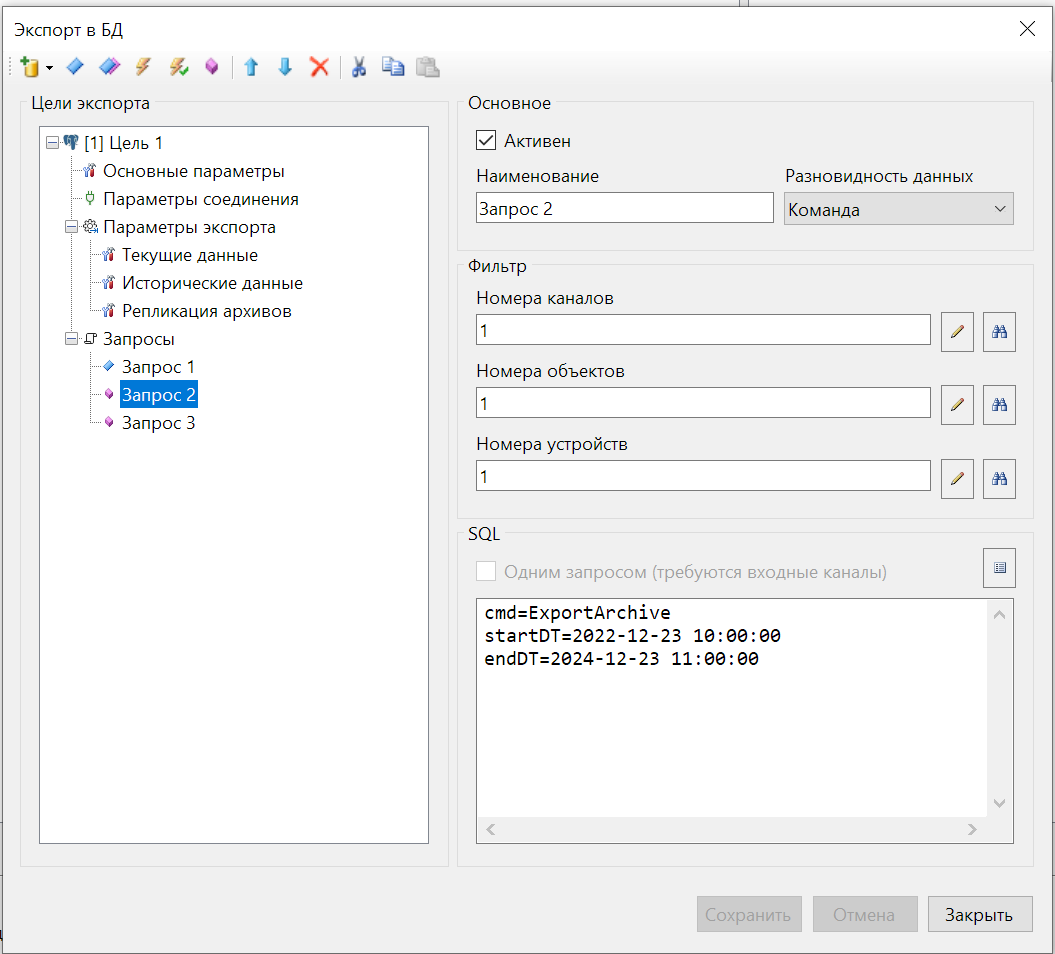Move item up with blue arrow
This screenshot has width=1055, height=954.
tap(252, 67)
